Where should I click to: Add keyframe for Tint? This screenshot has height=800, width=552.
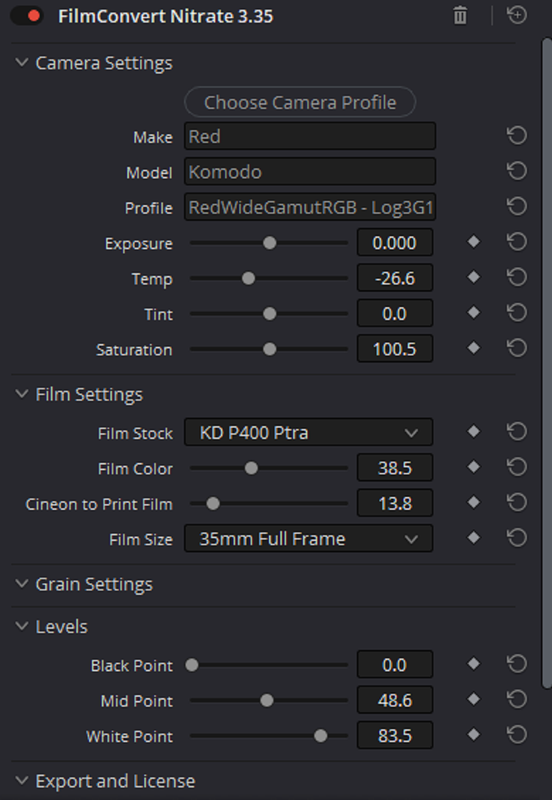point(473,312)
